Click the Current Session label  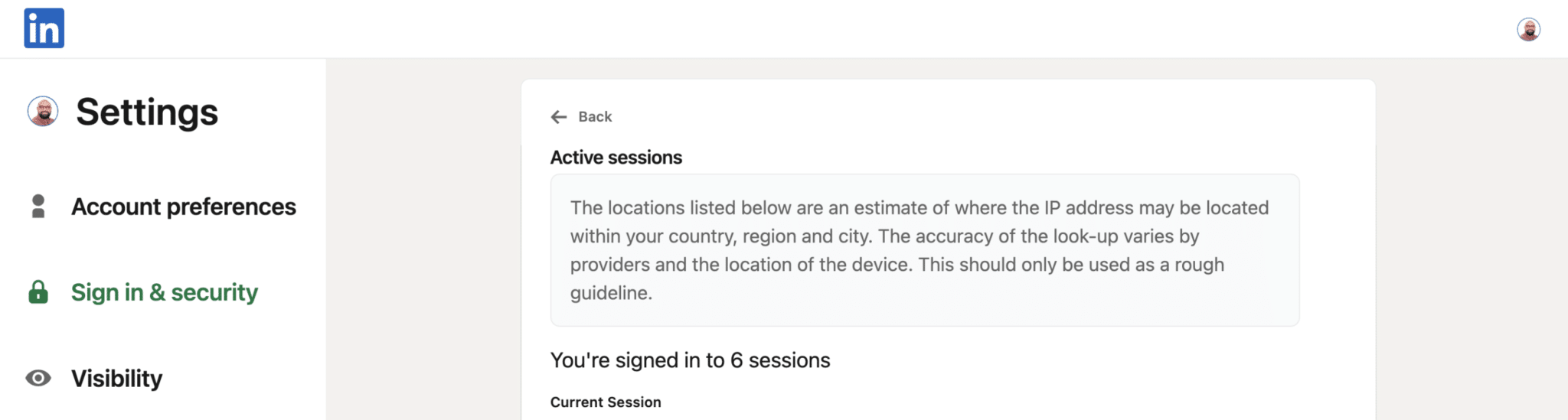[606, 402]
